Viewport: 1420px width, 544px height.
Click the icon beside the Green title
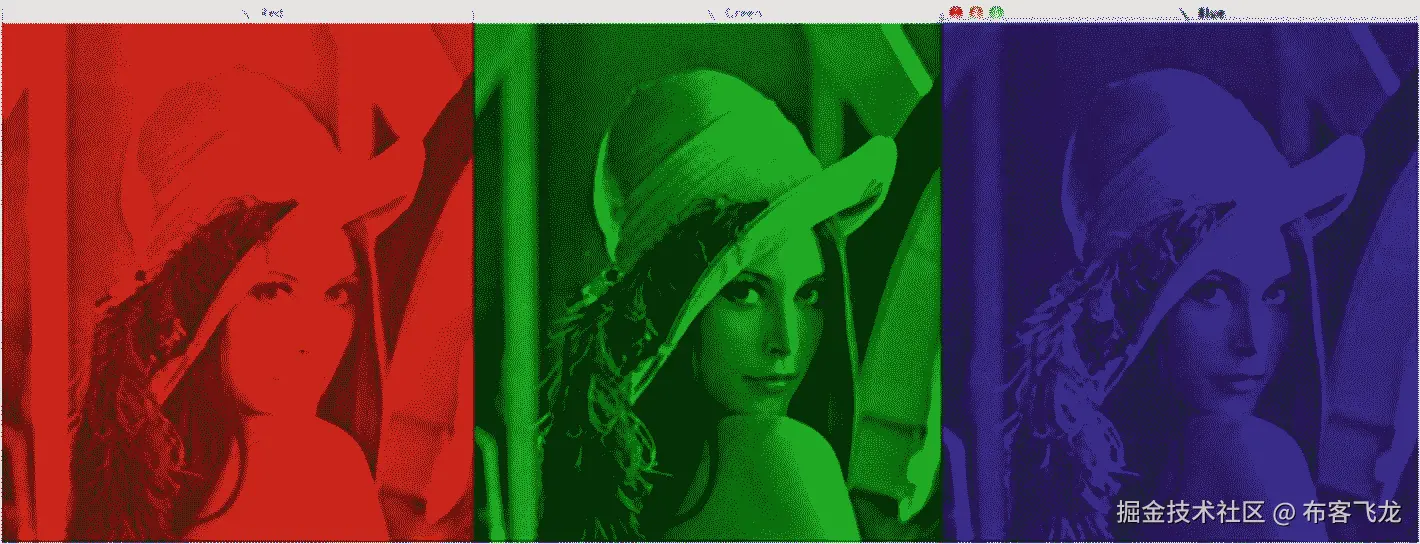tap(712, 13)
